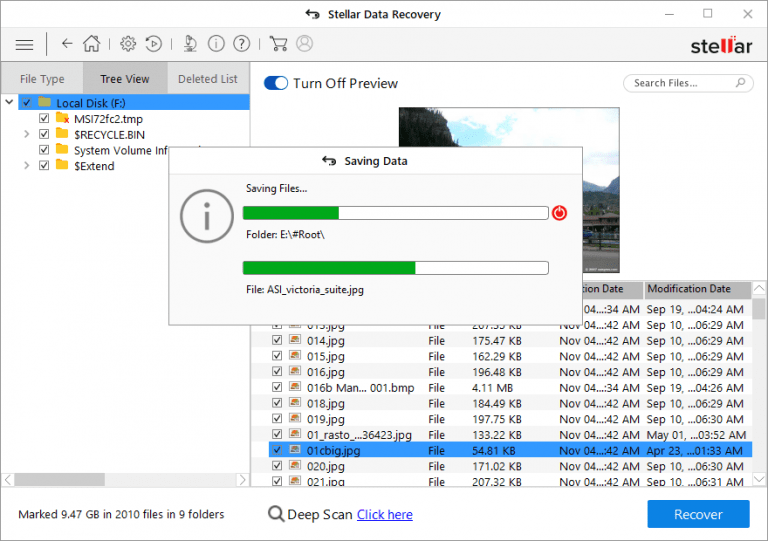This screenshot has width=768, height=541.
Task: Click the file list scroll up arrow
Action: (x=759, y=288)
